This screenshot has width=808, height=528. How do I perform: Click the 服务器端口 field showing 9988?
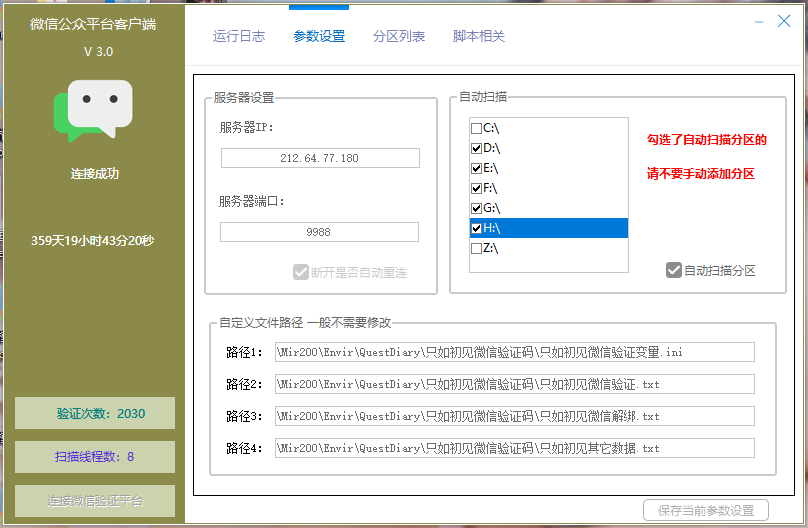(319, 232)
